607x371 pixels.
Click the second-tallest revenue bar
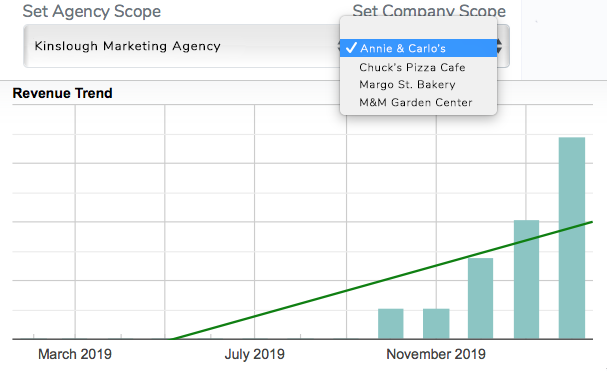click(x=526, y=279)
